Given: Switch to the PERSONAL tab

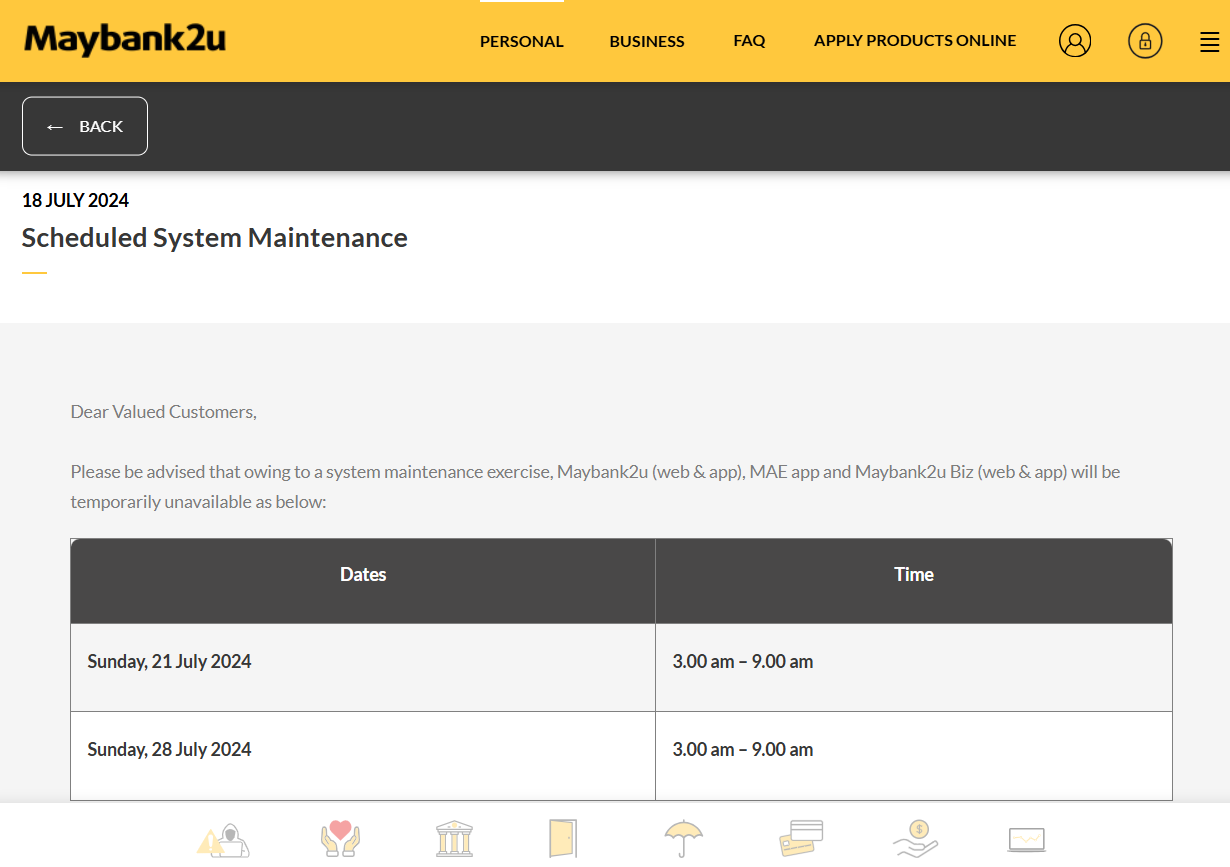Looking at the screenshot, I should click(522, 41).
